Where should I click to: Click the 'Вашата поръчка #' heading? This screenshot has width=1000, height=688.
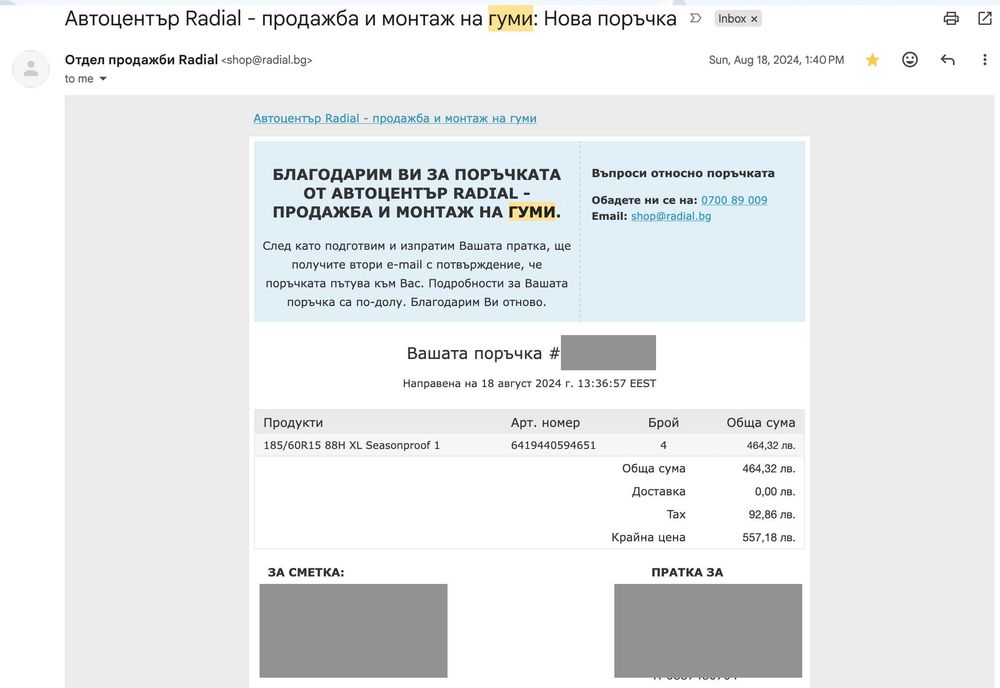pyautogui.click(x=483, y=353)
